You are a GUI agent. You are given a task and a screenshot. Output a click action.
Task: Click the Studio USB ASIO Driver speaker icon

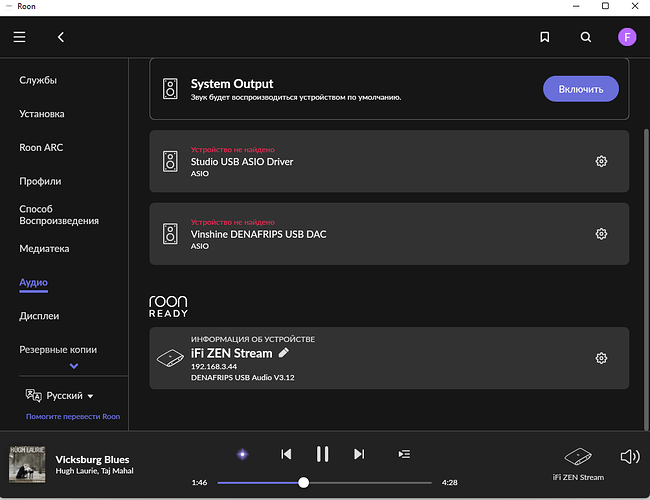pyautogui.click(x=170, y=161)
